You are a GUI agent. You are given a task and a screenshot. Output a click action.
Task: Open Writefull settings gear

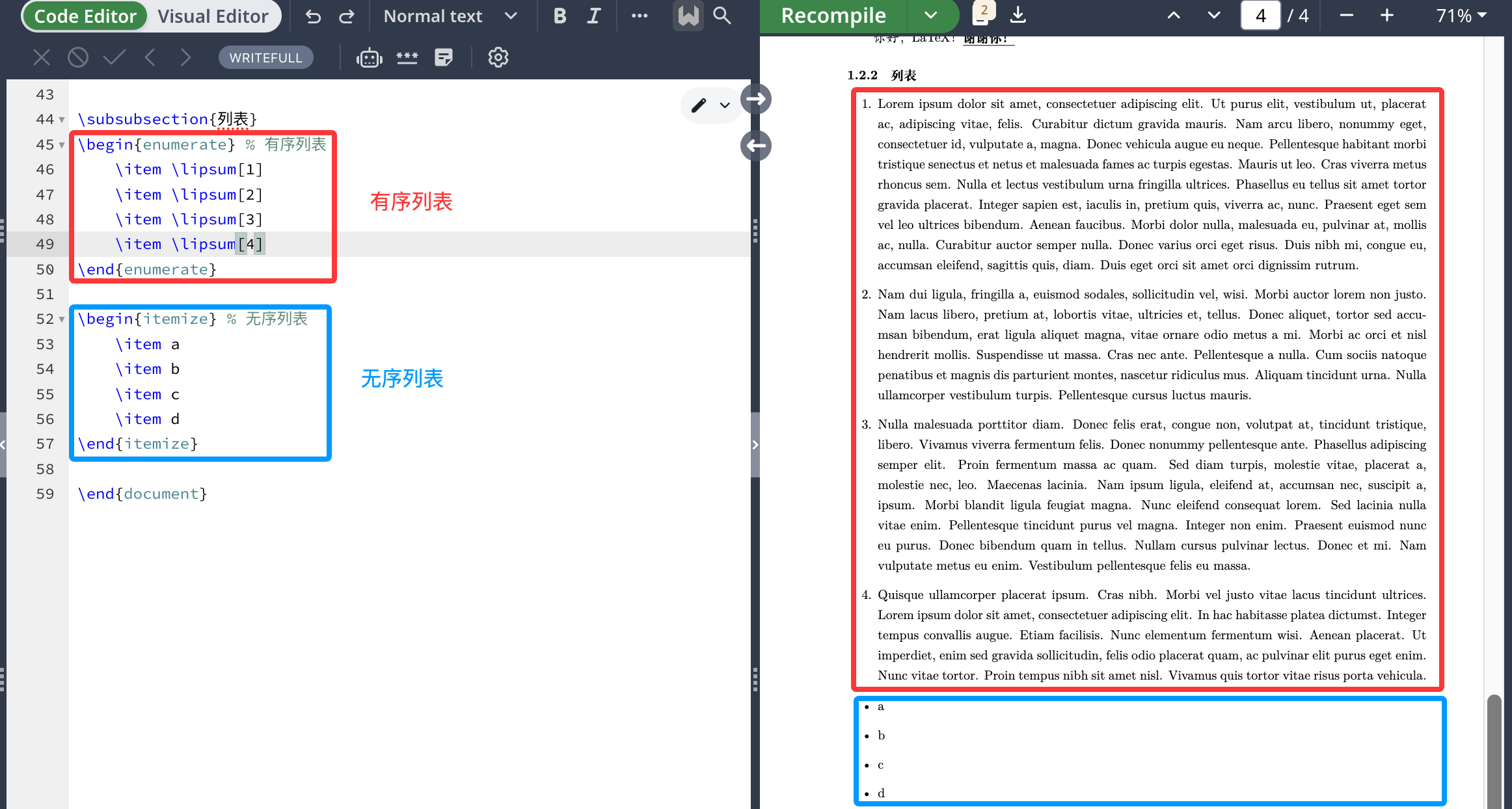[498, 57]
